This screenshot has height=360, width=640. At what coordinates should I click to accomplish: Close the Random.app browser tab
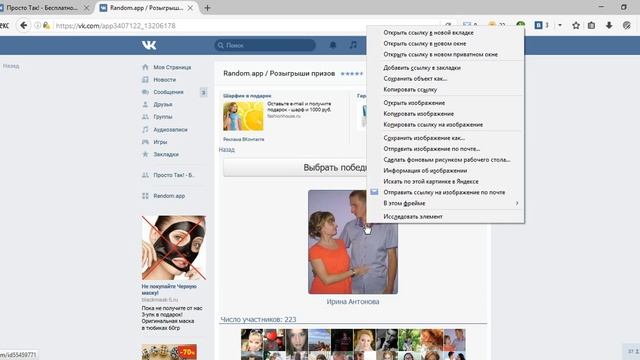pyautogui.click(x=190, y=8)
